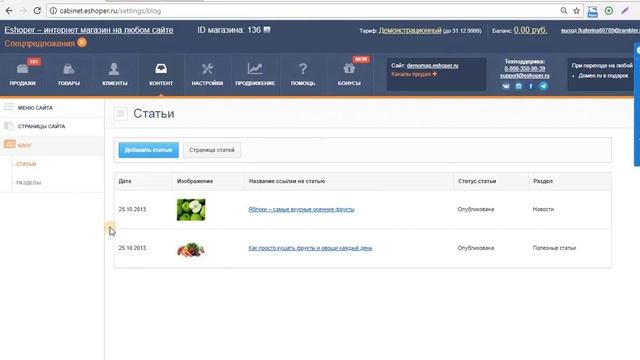Click the Изображение column header
Image resolution: width=640 pixels, height=360 pixels.
pyautogui.click(x=195, y=181)
